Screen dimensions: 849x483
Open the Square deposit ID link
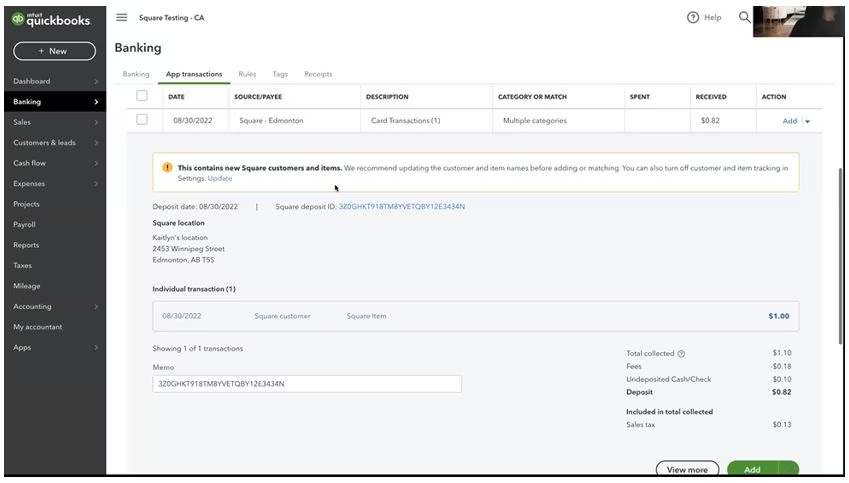pos(402,207)
